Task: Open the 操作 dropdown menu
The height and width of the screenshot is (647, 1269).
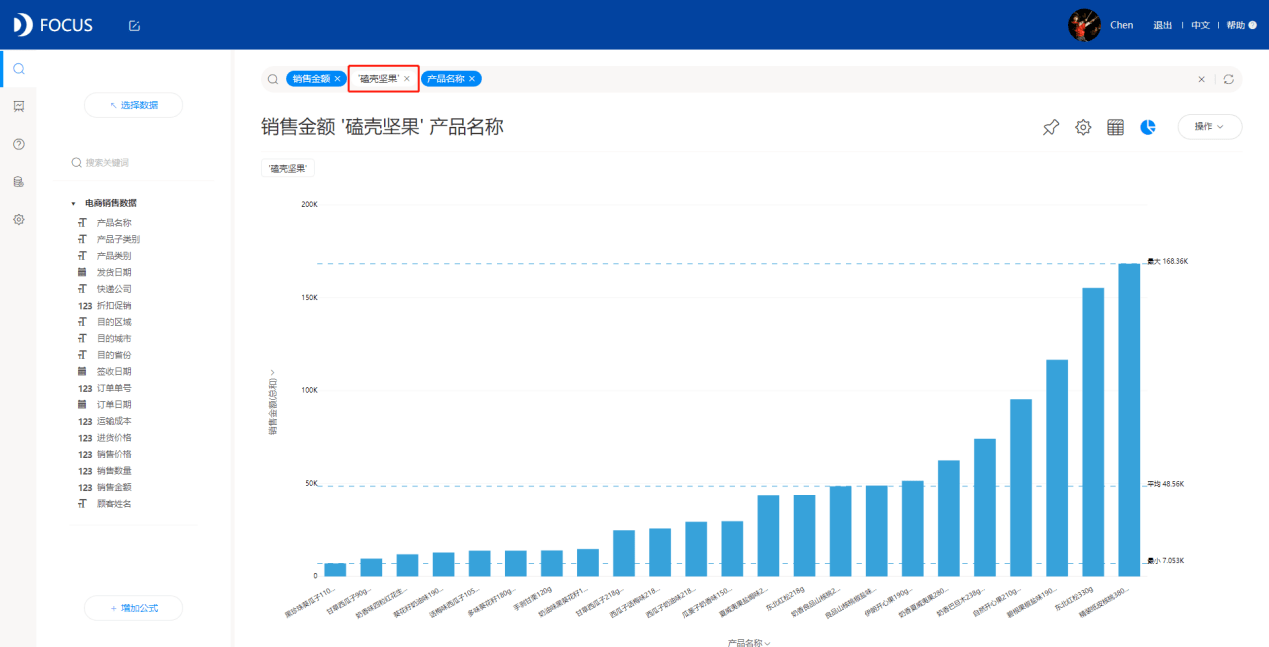Action: coord(1209,127)
